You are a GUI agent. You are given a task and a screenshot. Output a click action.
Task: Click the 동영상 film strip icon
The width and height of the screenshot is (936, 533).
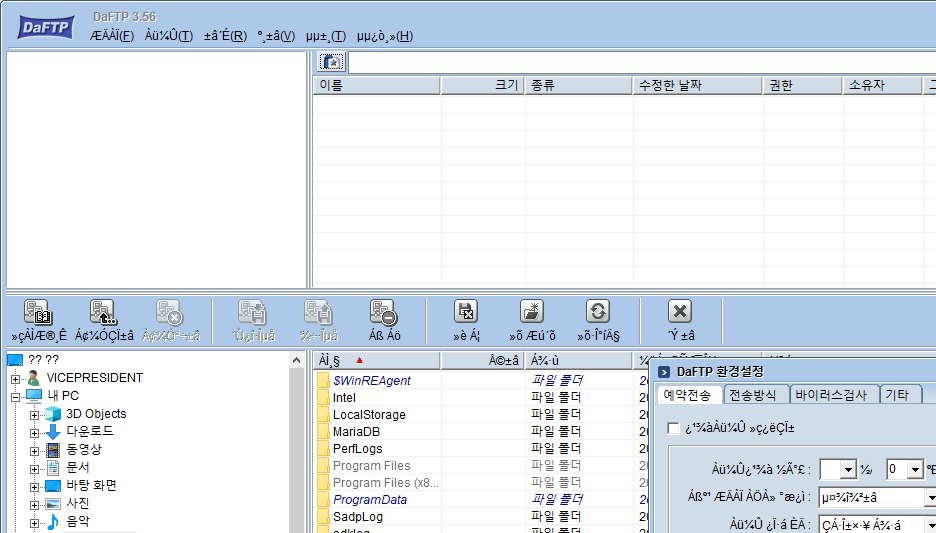(x=53, y=449)
